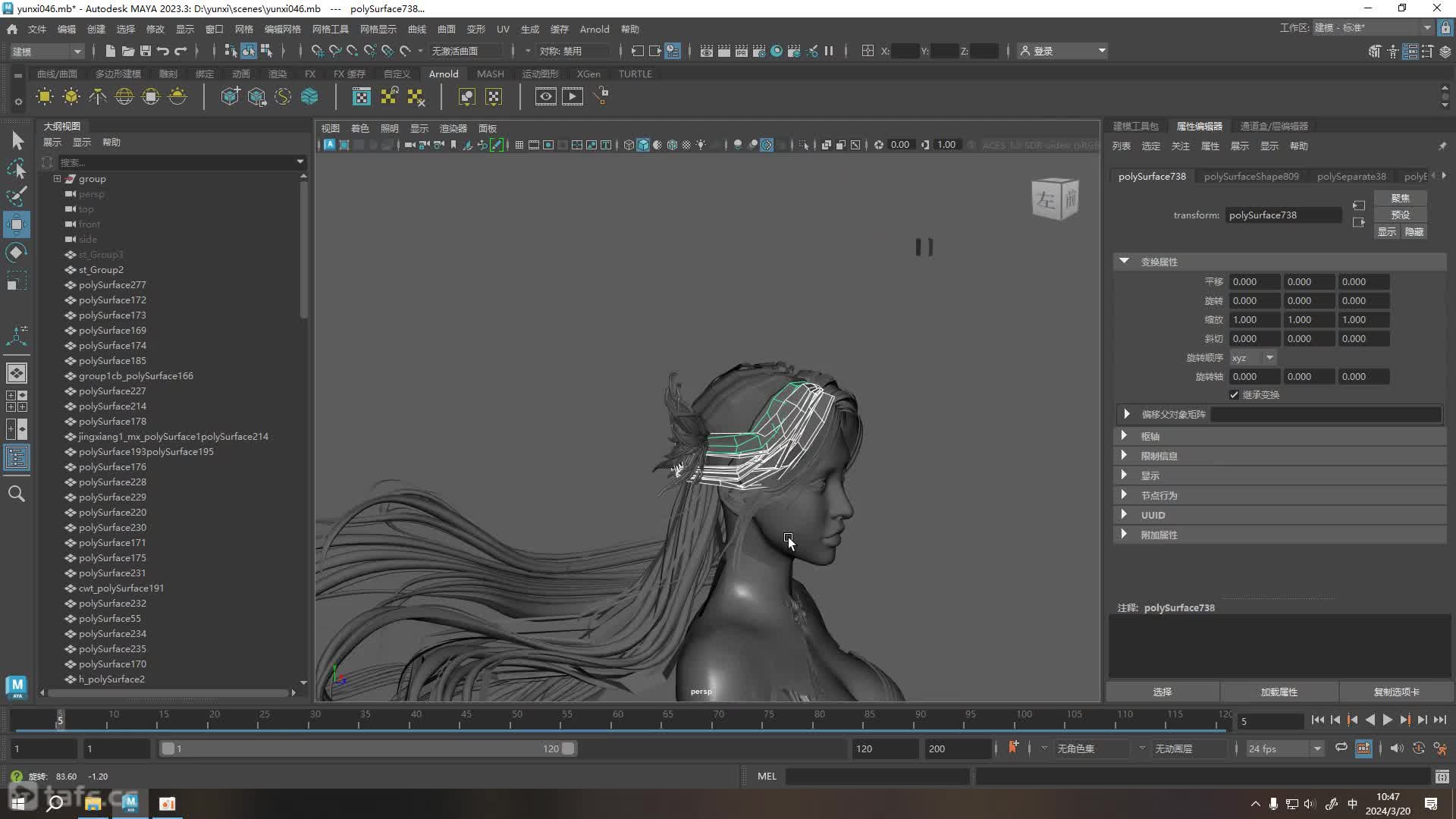Viewport: 1456px width, 819px height.
Task: Activate the Paint selection tool
Action: click(x=17, y=196)
